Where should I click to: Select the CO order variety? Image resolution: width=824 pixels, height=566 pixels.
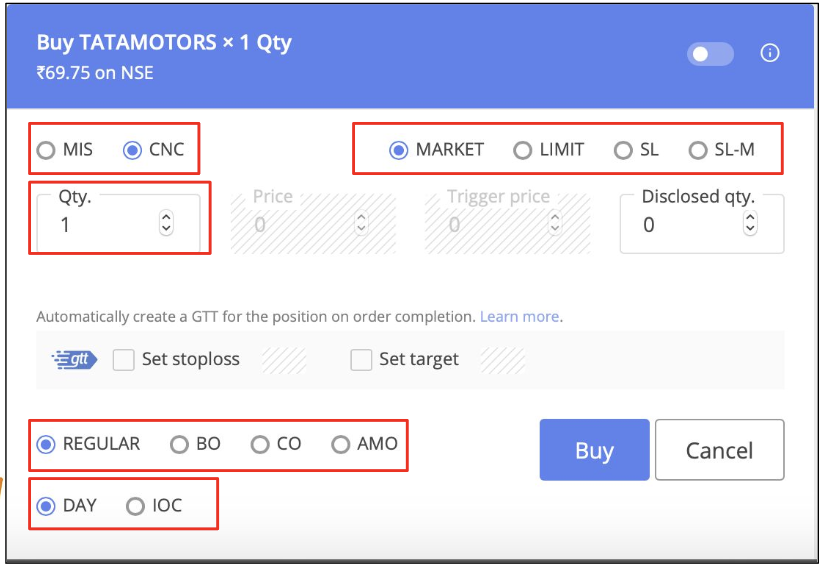(x=260, y=445)
